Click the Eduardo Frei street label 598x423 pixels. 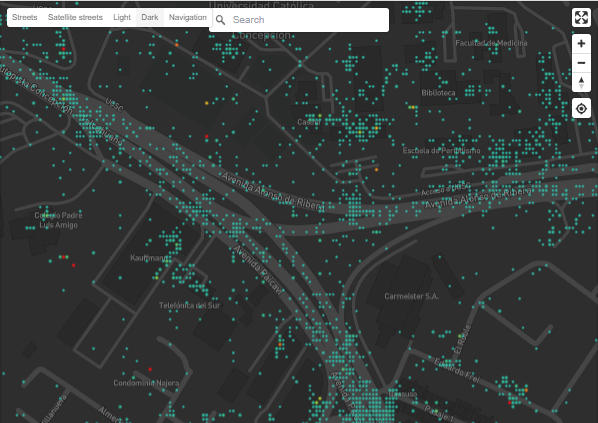457,370
